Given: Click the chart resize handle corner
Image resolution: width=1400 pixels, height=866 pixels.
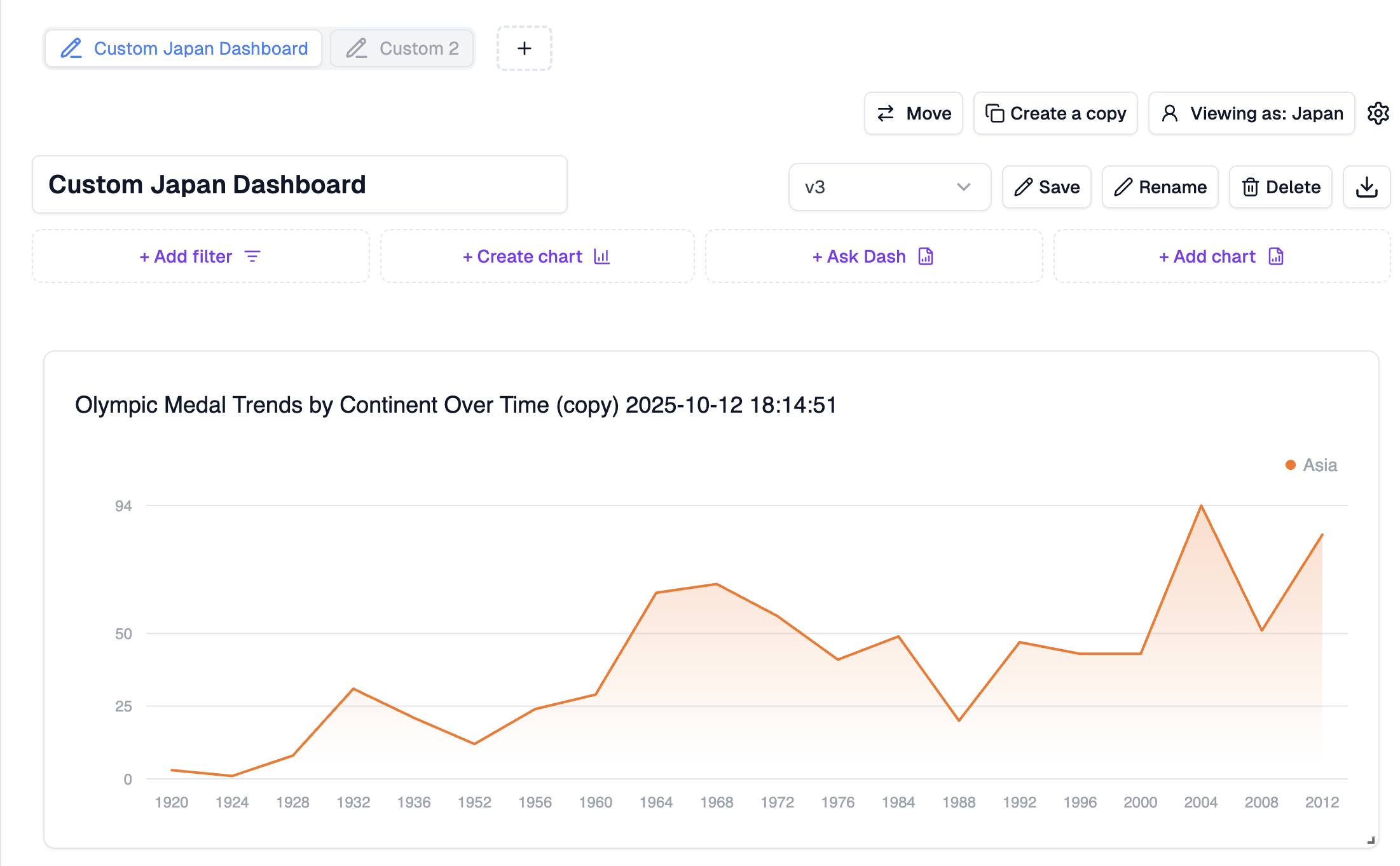Looking at the screenshot, I should point(1371,840).
